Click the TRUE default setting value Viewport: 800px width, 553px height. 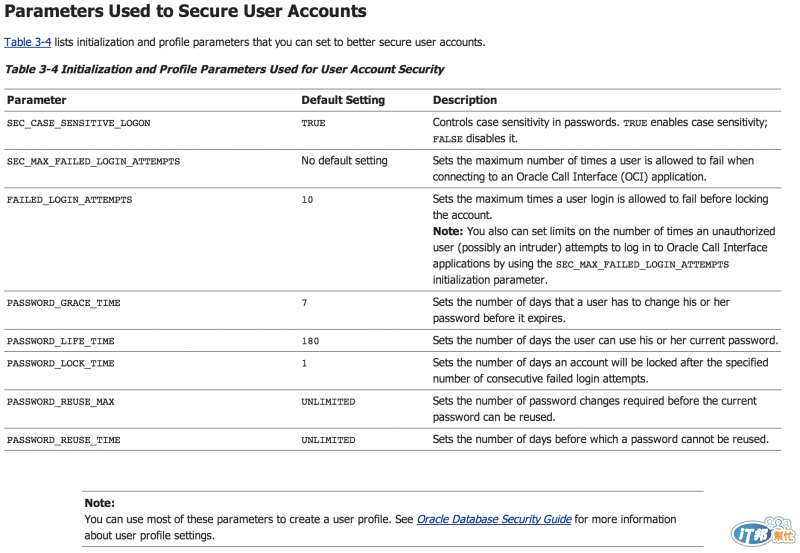click(x=313, y=123)
